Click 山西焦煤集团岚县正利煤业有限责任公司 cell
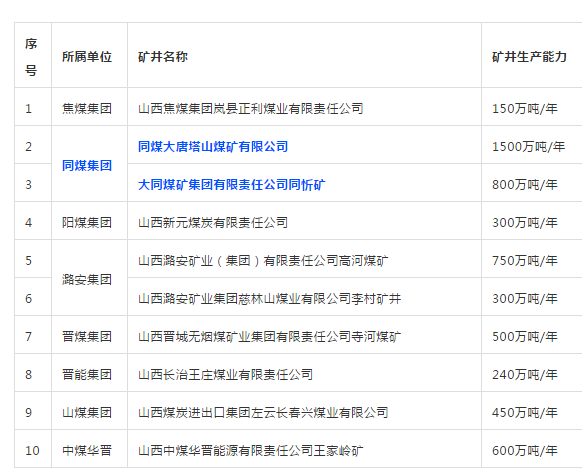582x475 pixels. (304, 107)
